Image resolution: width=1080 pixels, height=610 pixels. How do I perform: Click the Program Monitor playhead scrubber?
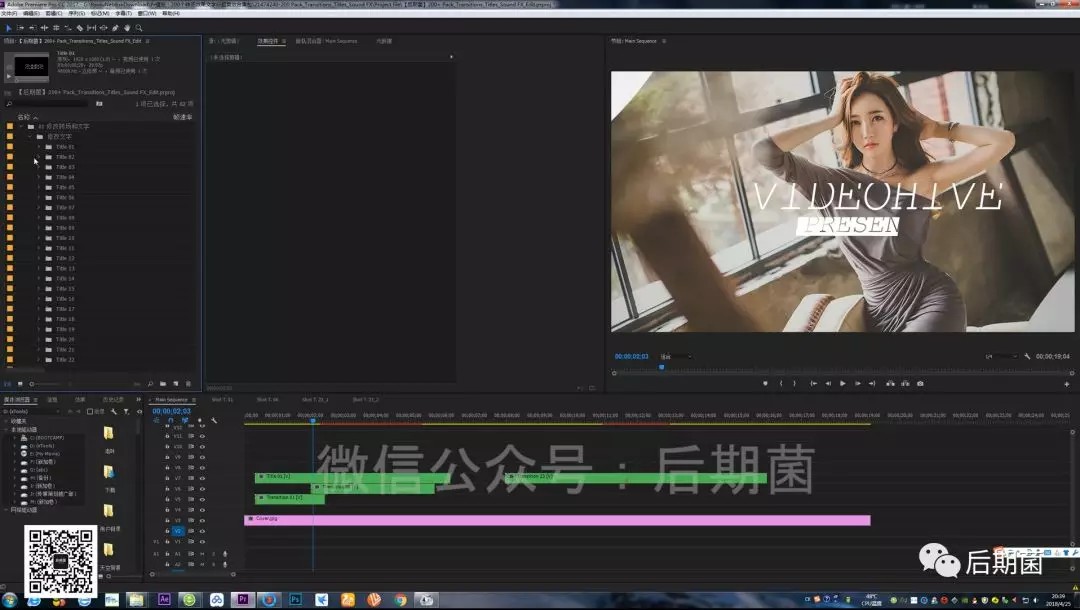661,367
